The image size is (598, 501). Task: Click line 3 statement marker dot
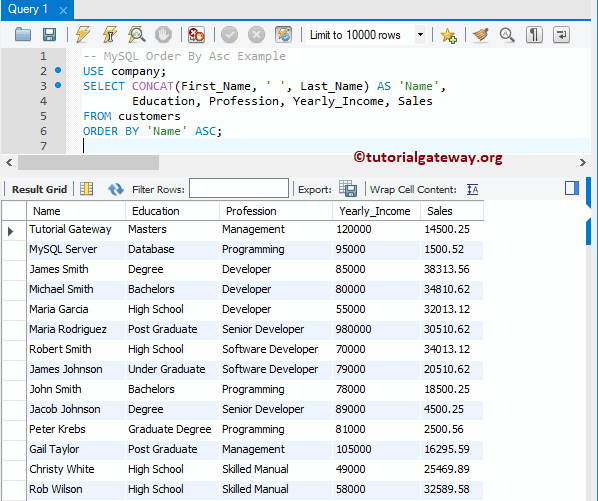click(58, 85)
